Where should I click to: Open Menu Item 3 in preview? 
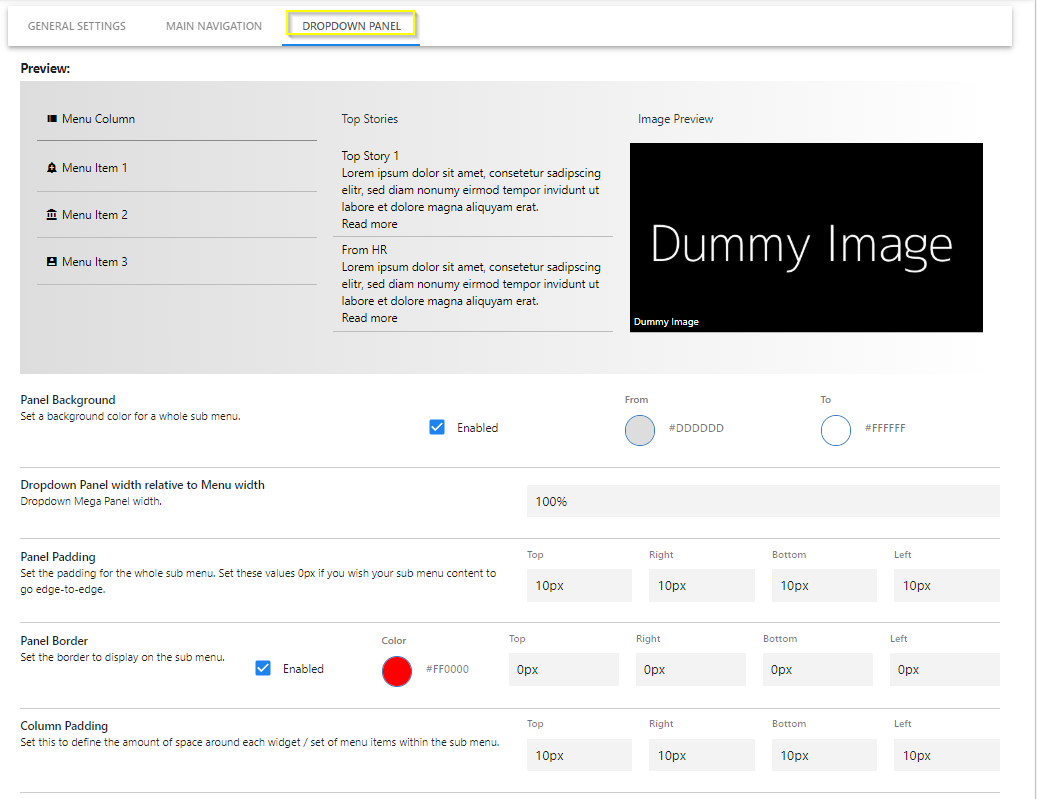pyautogui.click(x=95, y=262)
